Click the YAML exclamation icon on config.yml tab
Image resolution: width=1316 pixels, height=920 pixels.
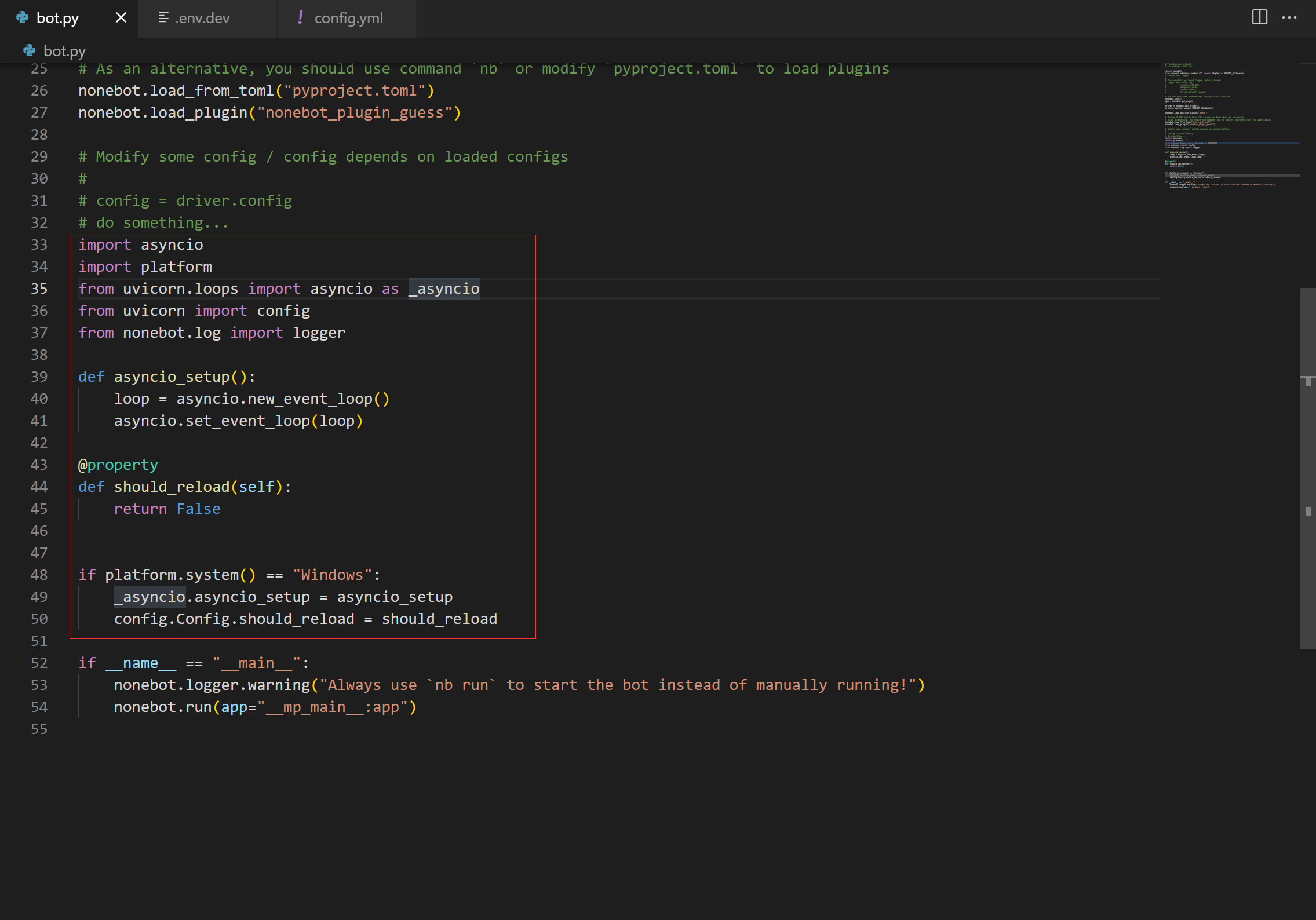click(x=300, y=17)
